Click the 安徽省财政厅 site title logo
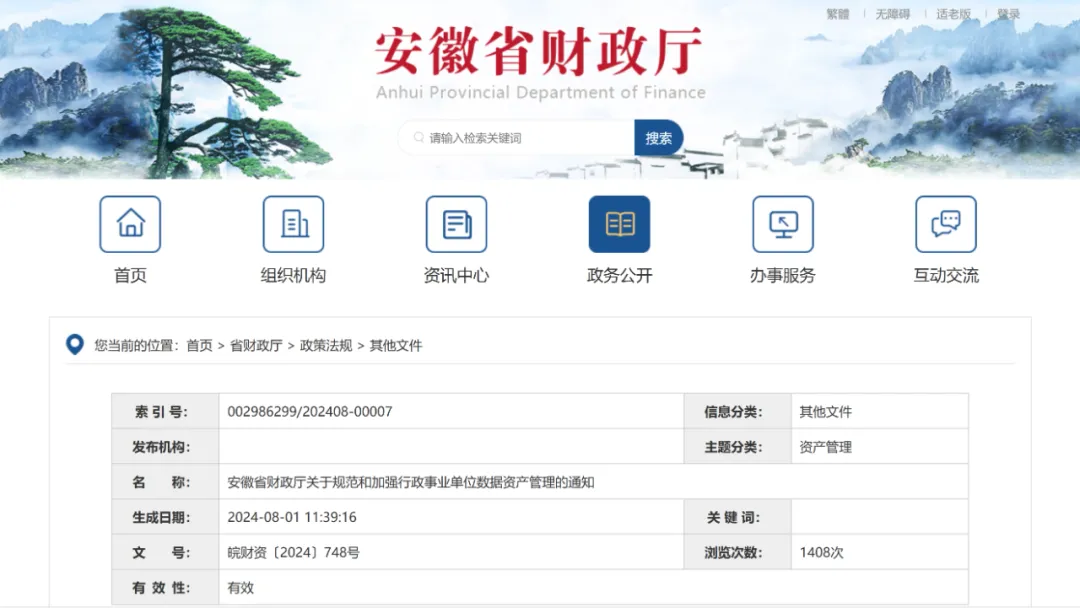Screen dimensions: 1080x608 point(539,54)
